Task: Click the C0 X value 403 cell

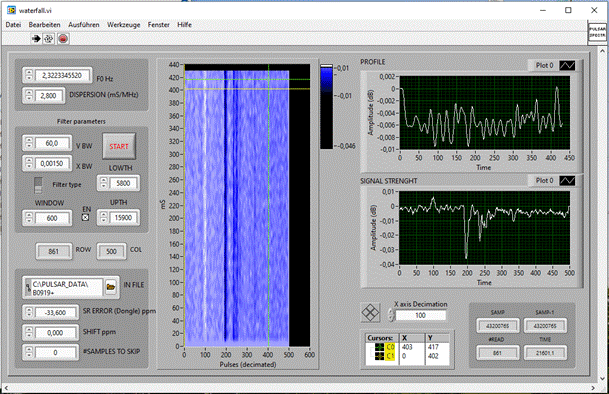Action: [412, 347]
